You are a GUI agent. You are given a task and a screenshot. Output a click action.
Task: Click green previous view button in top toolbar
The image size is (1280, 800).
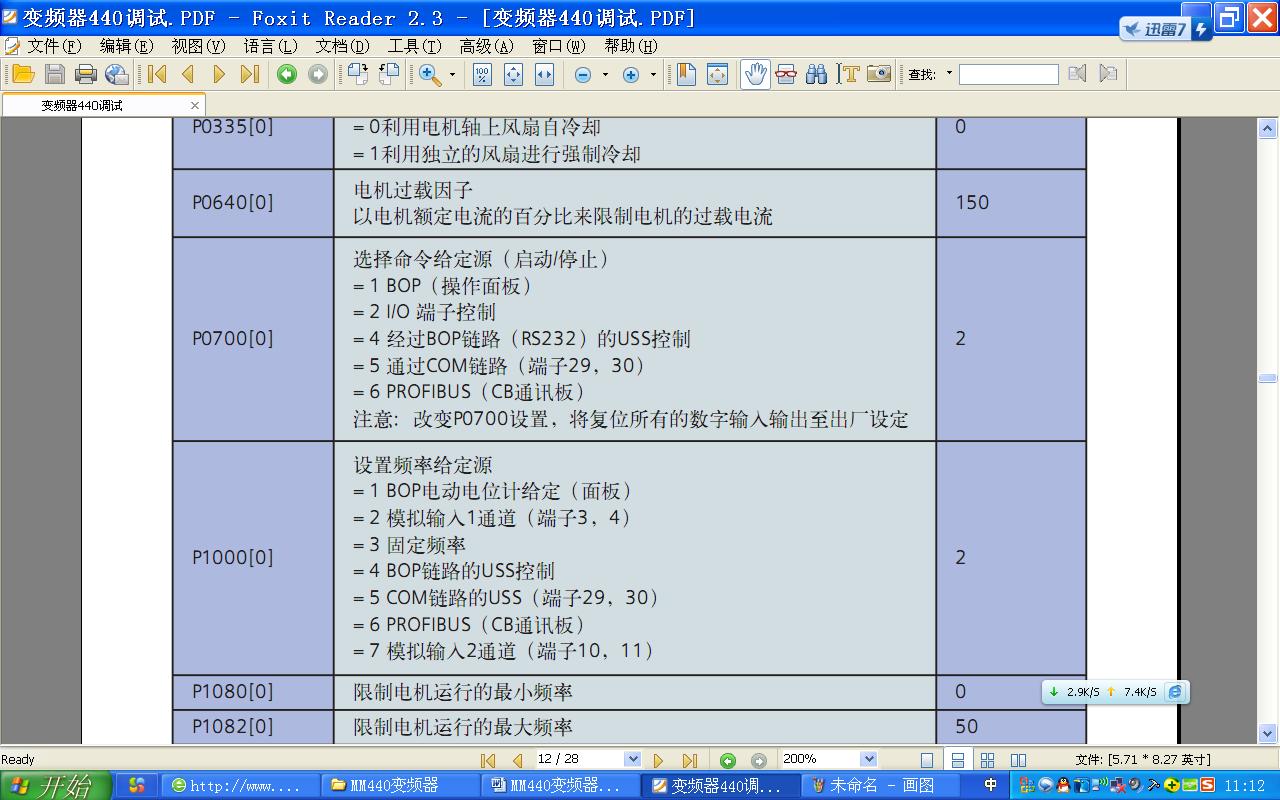click(x=287, y=74)
